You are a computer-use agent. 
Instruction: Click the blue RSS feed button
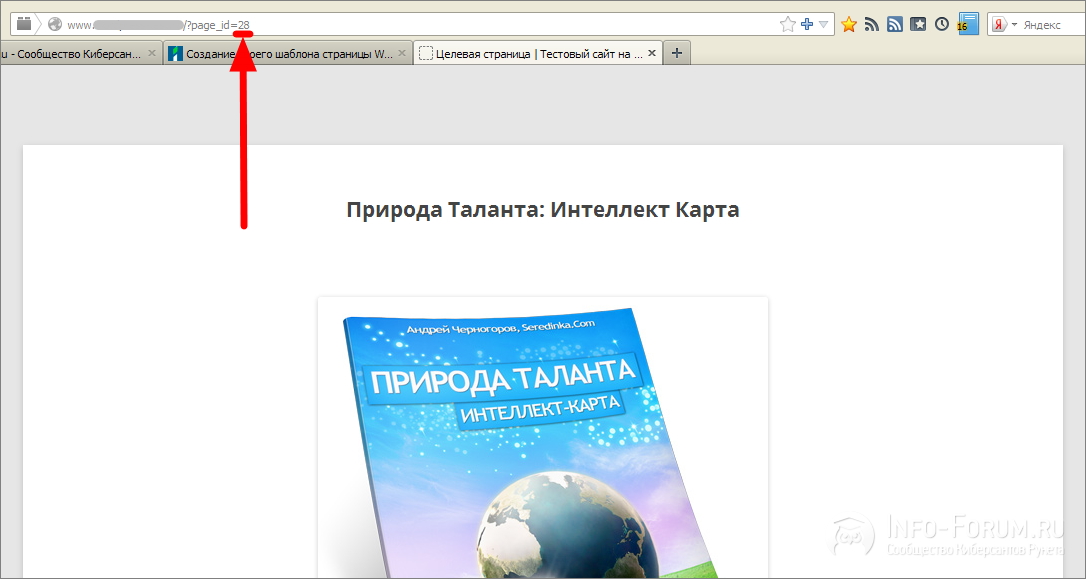[x=895, y=25]
